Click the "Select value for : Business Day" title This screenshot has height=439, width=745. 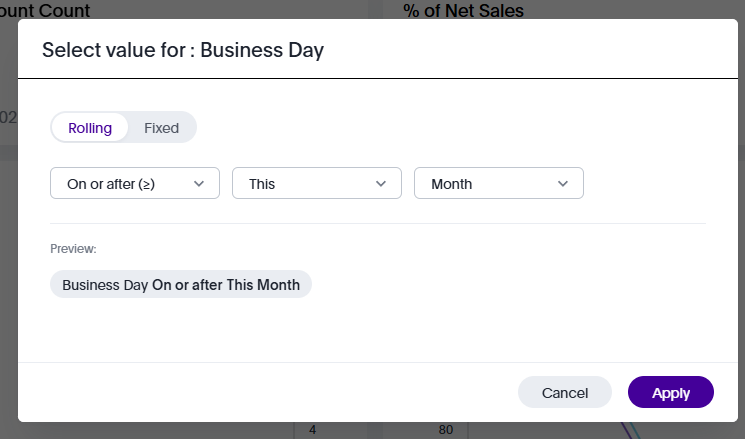point(183,51)
